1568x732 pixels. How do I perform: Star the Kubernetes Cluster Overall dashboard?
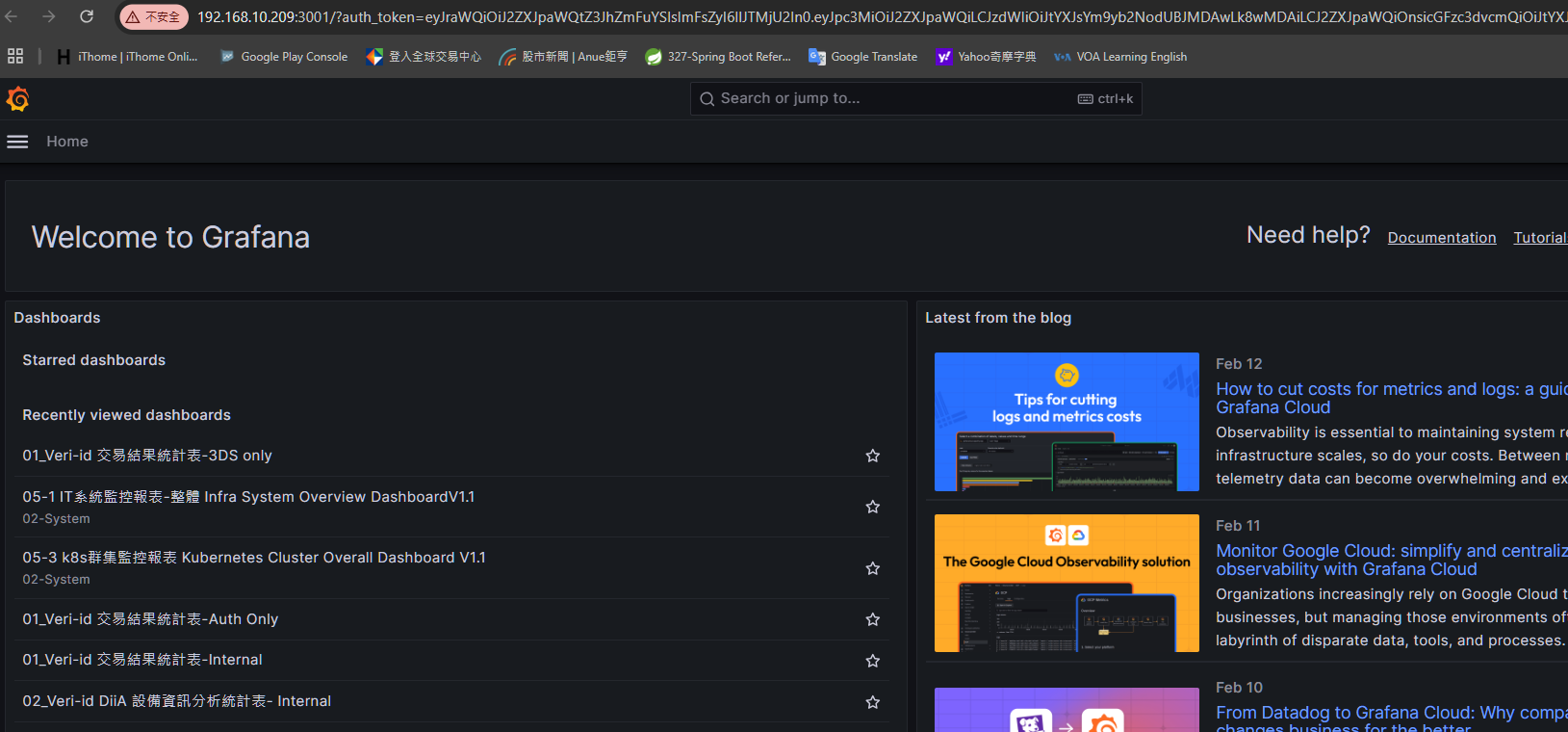click(872, 568)
